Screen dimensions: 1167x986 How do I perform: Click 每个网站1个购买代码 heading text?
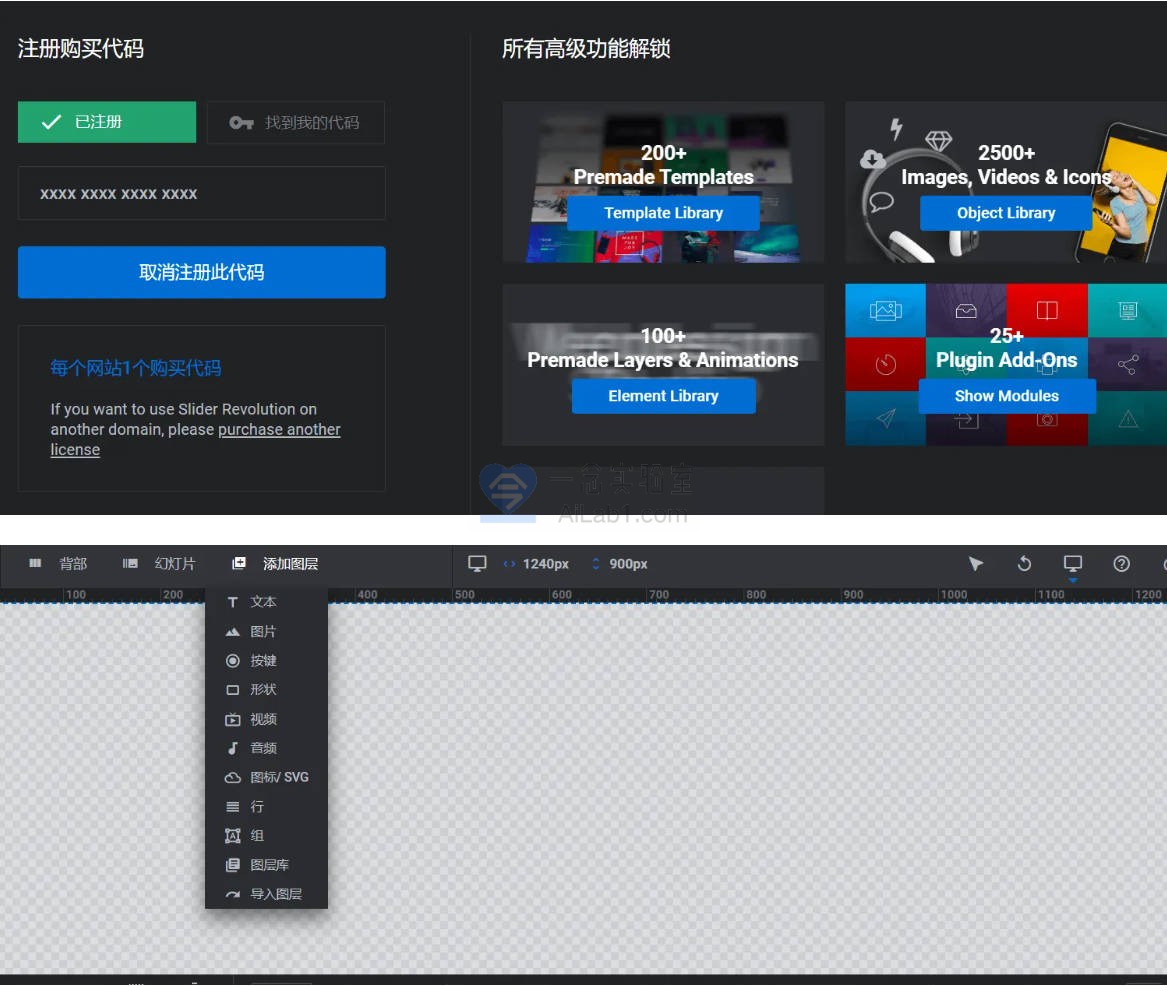tap(135, 368)
